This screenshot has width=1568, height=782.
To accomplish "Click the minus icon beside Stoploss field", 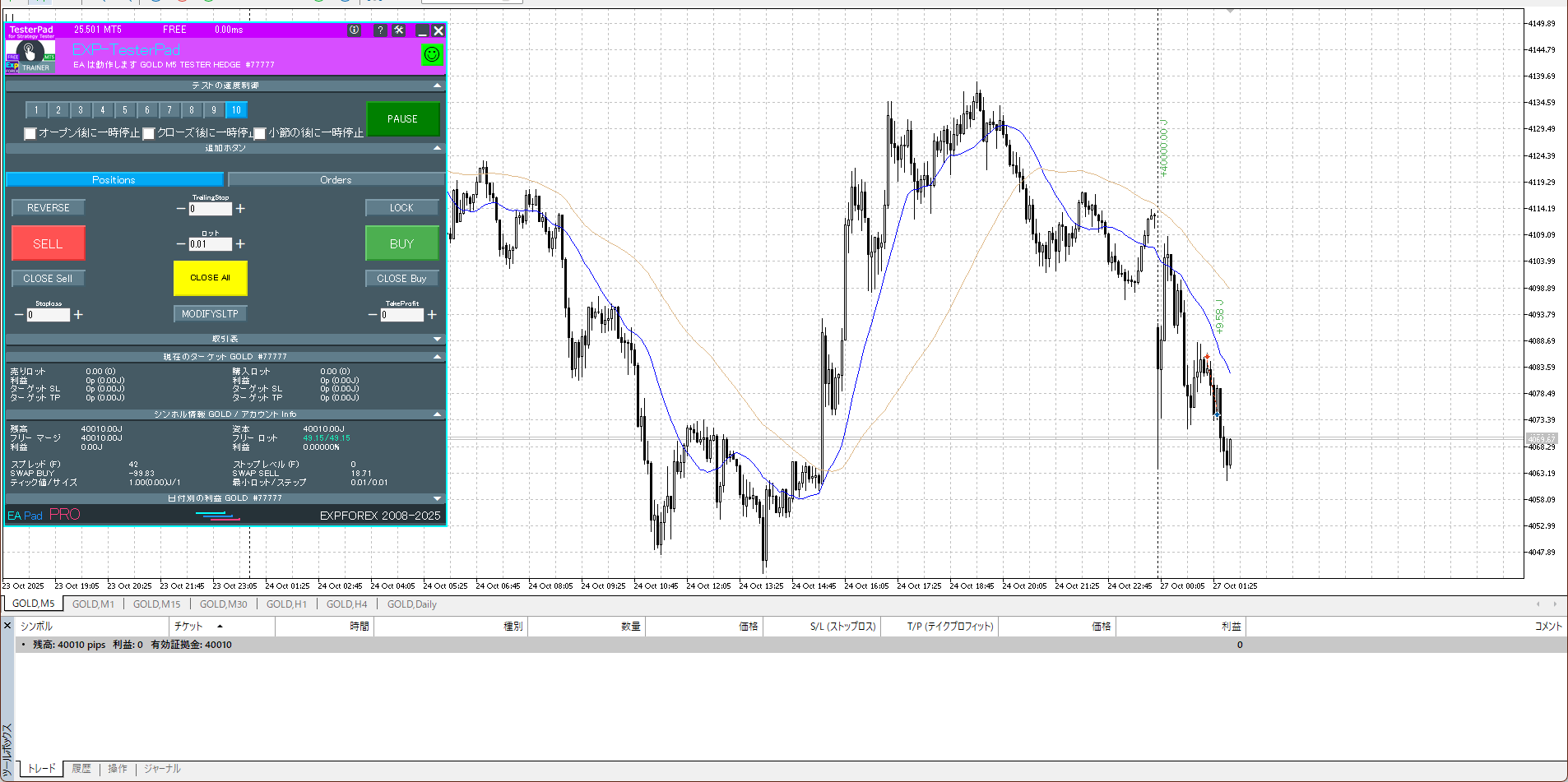I will pyautogui.click(x=19, y=315).
